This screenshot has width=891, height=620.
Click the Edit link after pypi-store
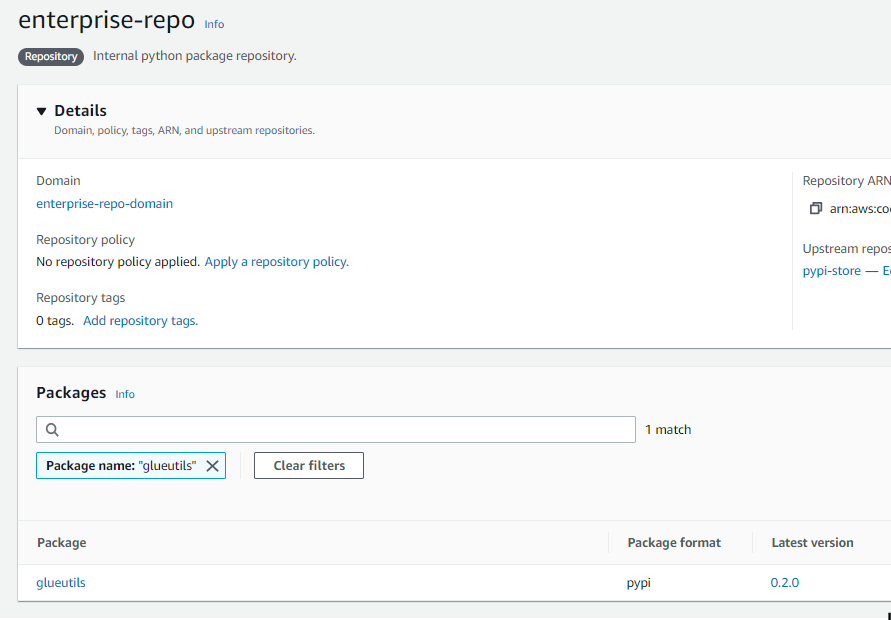(x=886, y=270)
